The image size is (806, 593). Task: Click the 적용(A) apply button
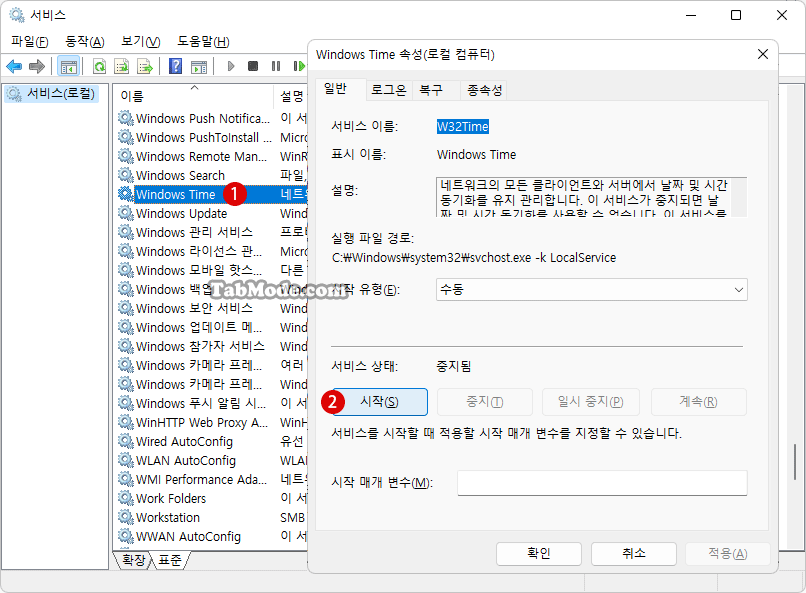pyautogui.click(x=728, y=553)
